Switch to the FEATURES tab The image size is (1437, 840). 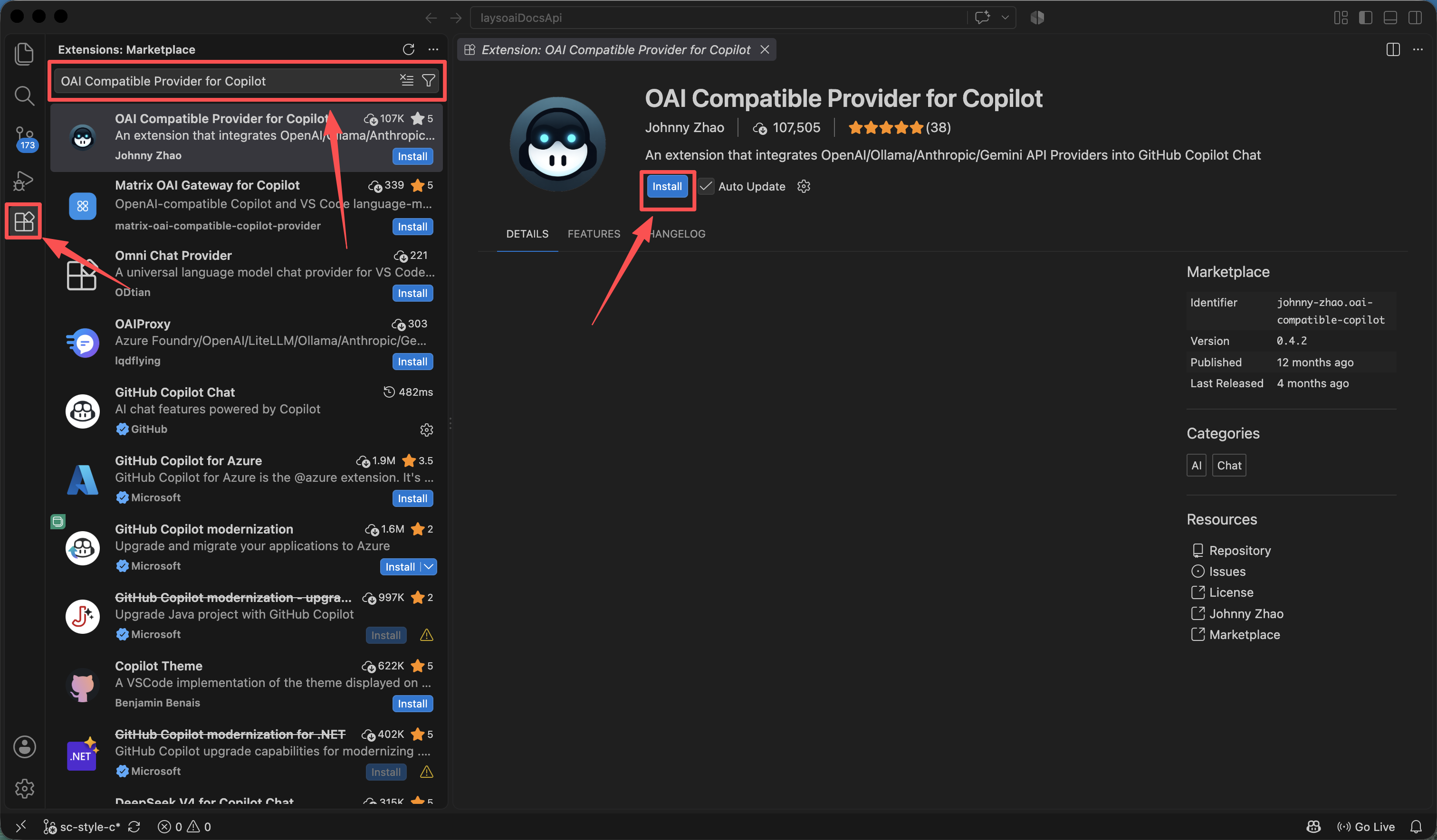(x=594, y=234)
